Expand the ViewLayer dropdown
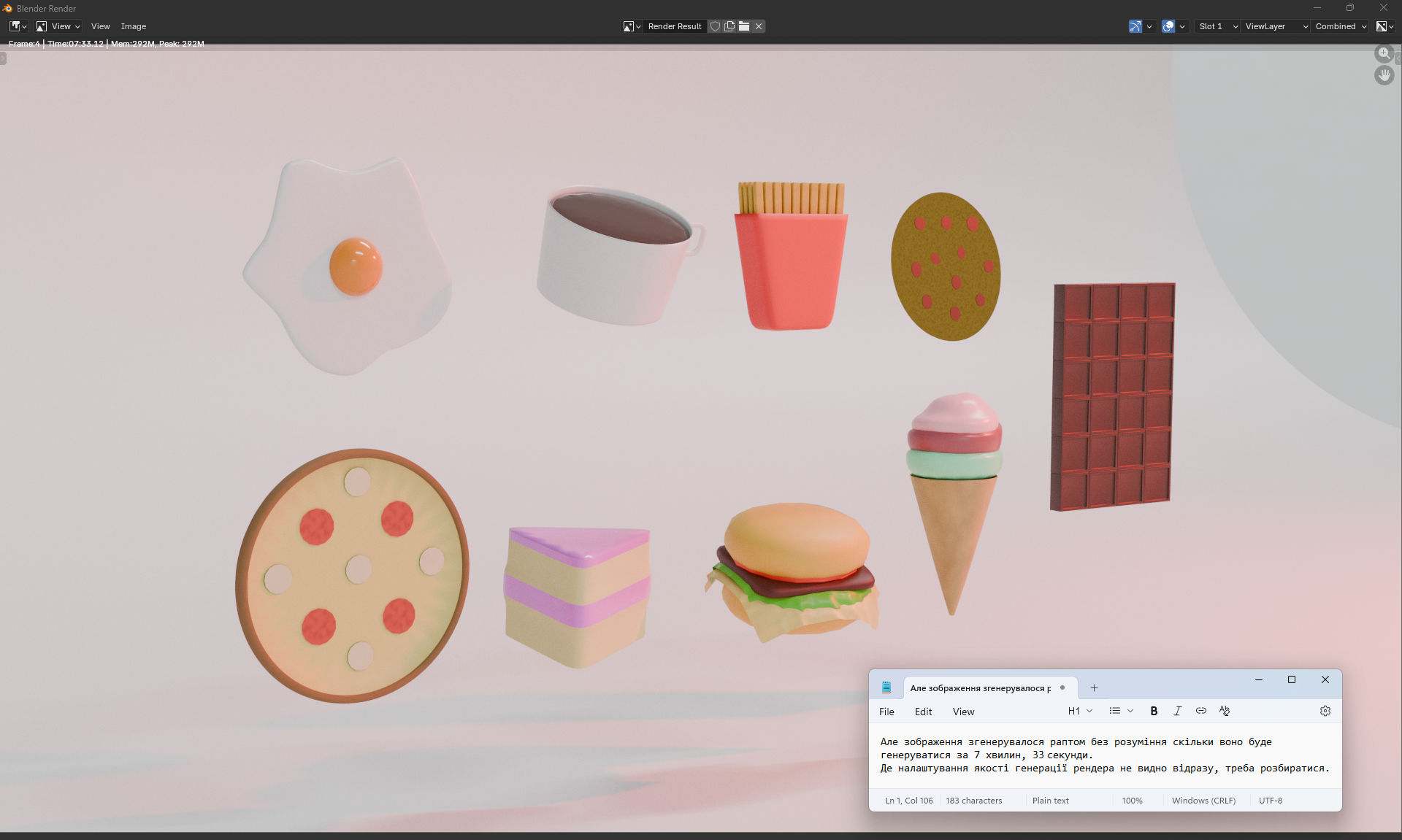Viewport: 1402px width, 840px height. pos(1276,26)
